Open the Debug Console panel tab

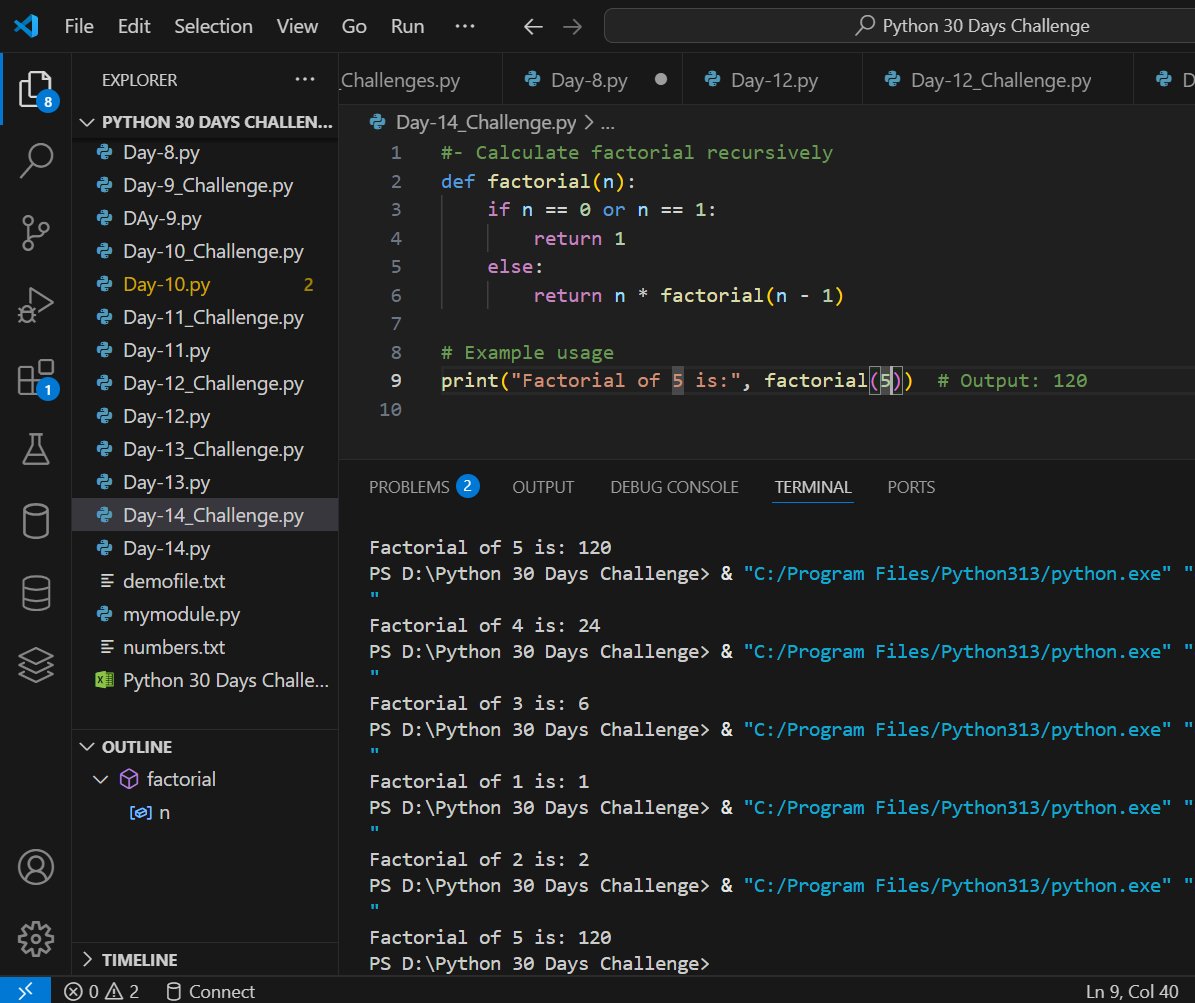[674, 487]
